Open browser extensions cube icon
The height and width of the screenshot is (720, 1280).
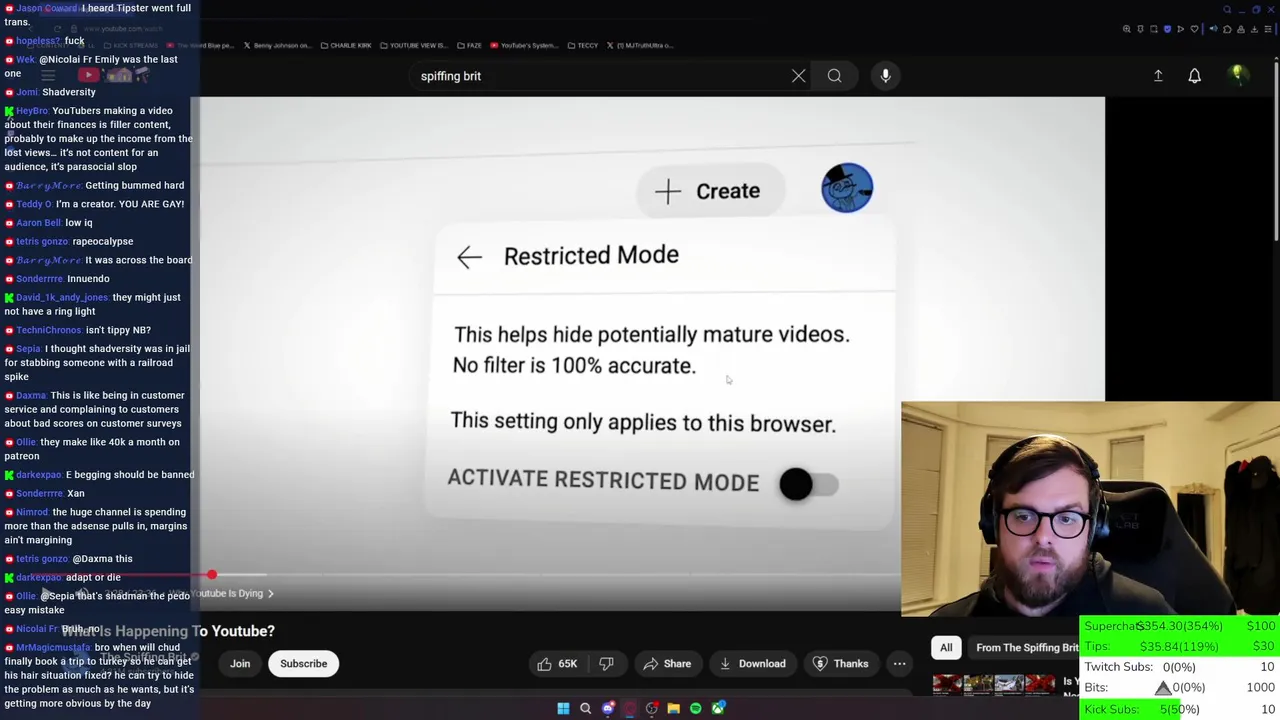[1227, 29]
